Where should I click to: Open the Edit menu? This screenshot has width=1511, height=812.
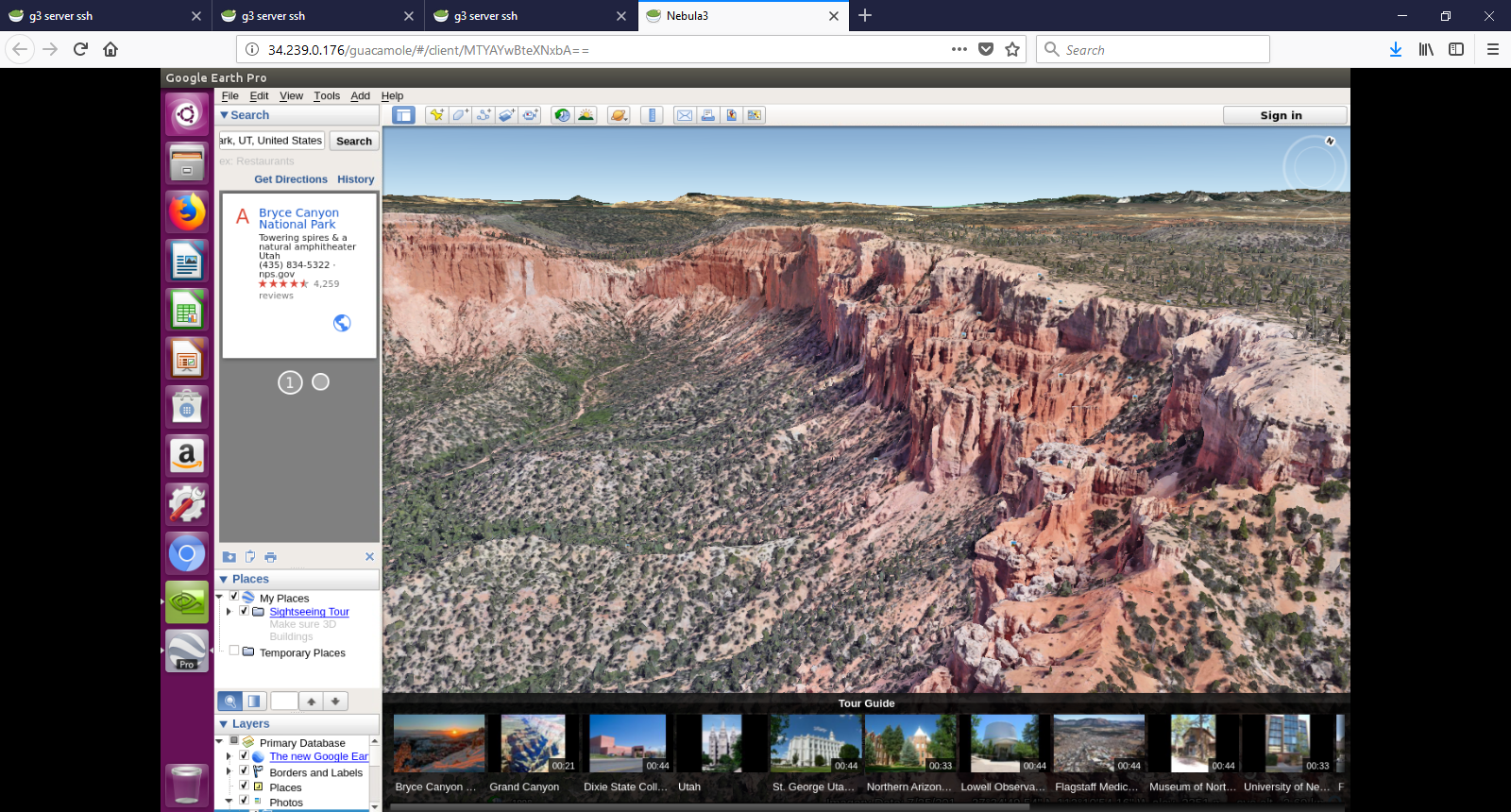pos(259,95)
